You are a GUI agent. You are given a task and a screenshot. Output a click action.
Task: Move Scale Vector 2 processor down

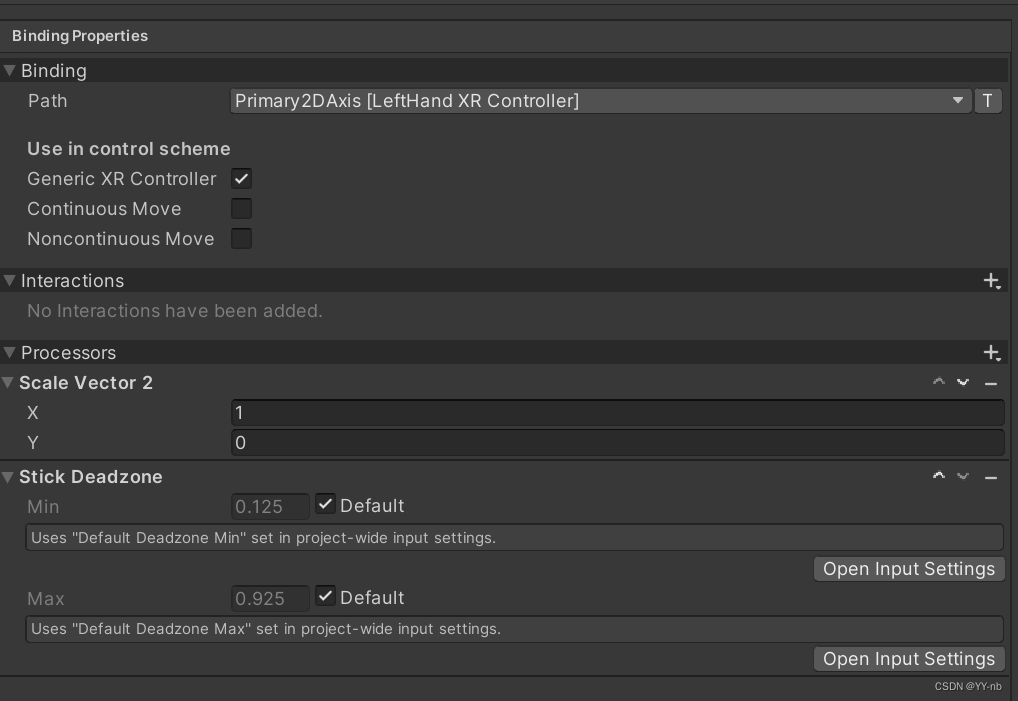coord(963,383)
